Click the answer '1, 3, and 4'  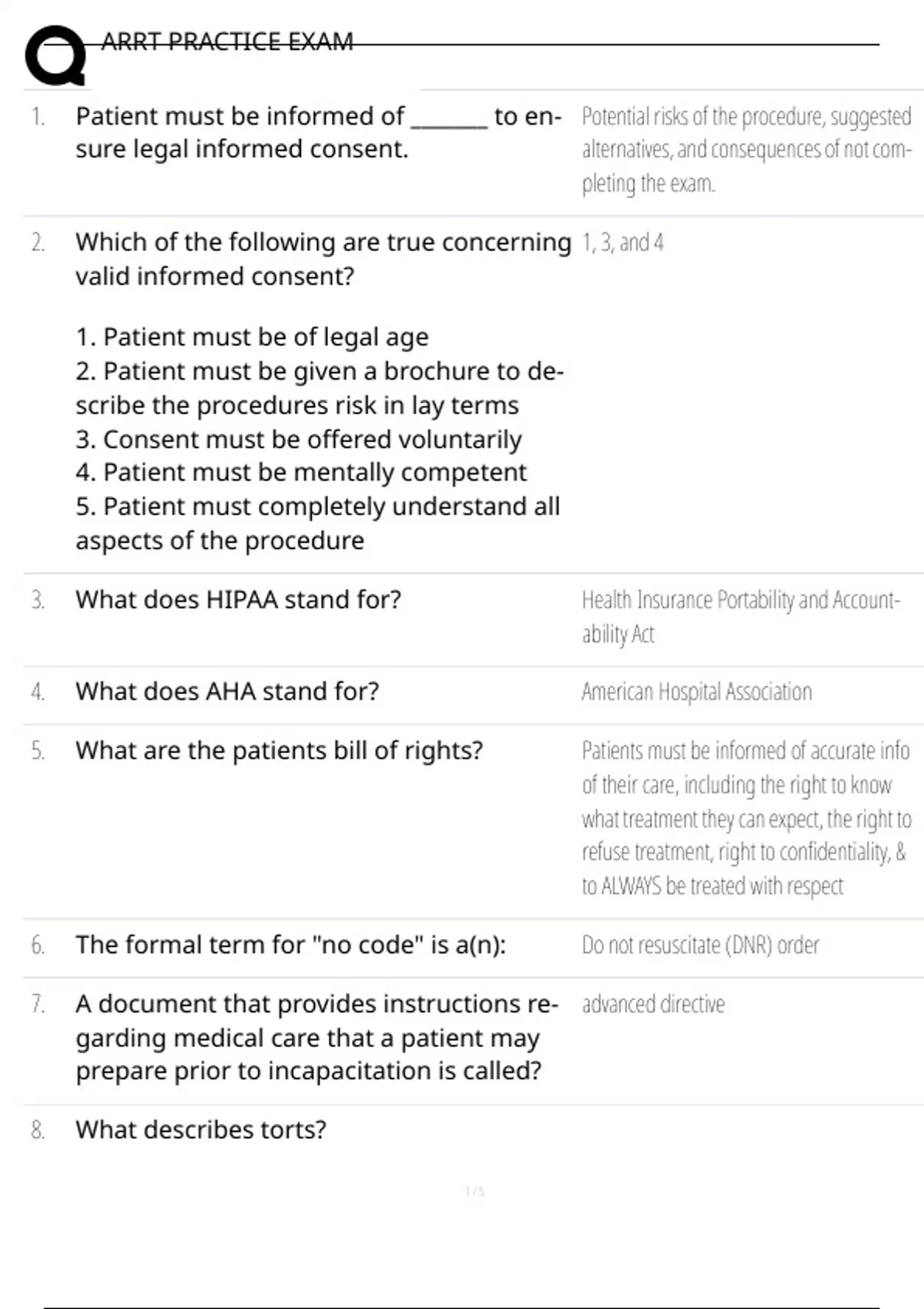[x=622, y=243]
